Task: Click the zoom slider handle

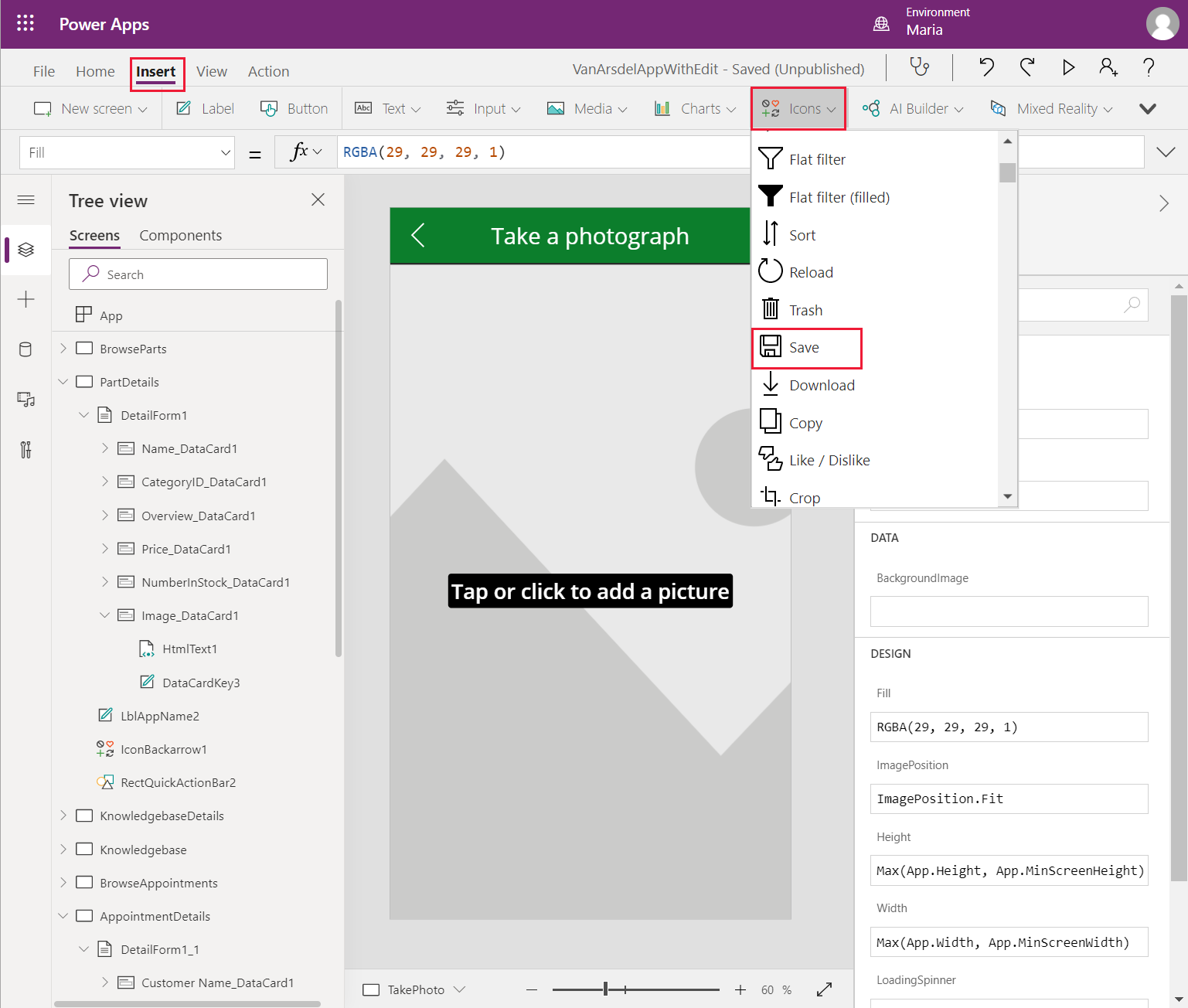Action: [606, 989]
